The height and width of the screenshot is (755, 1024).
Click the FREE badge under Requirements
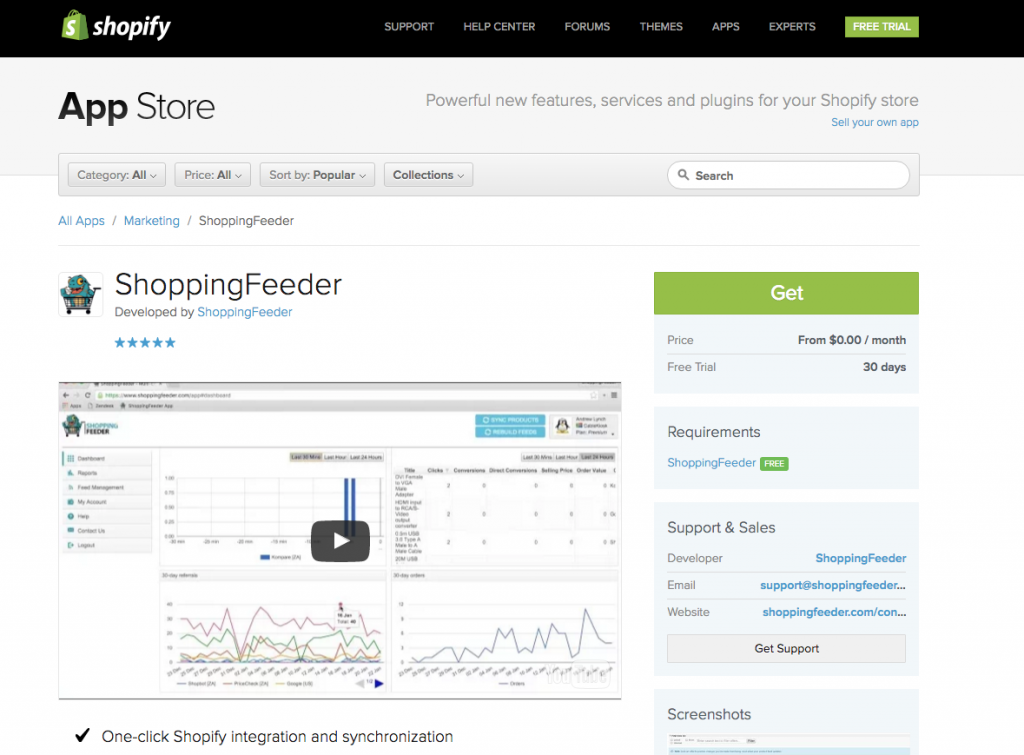click(774, 464)
